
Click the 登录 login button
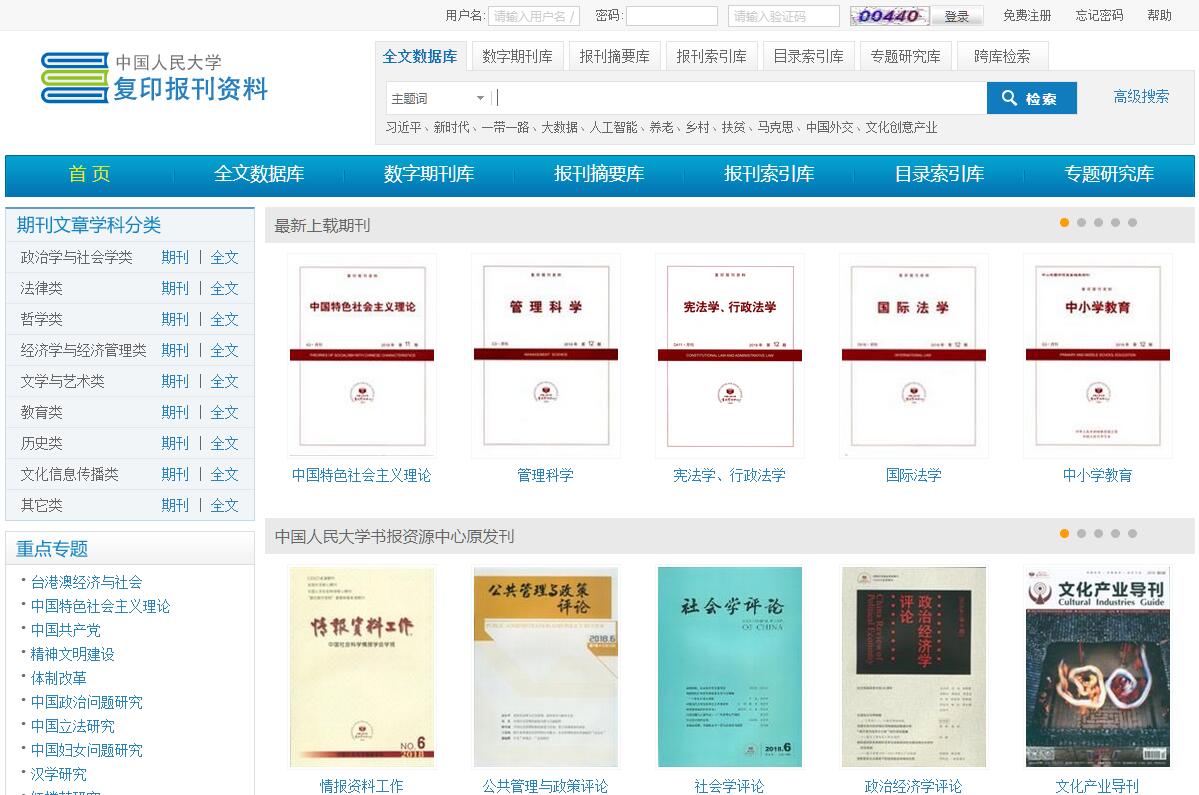coord(957,16)
